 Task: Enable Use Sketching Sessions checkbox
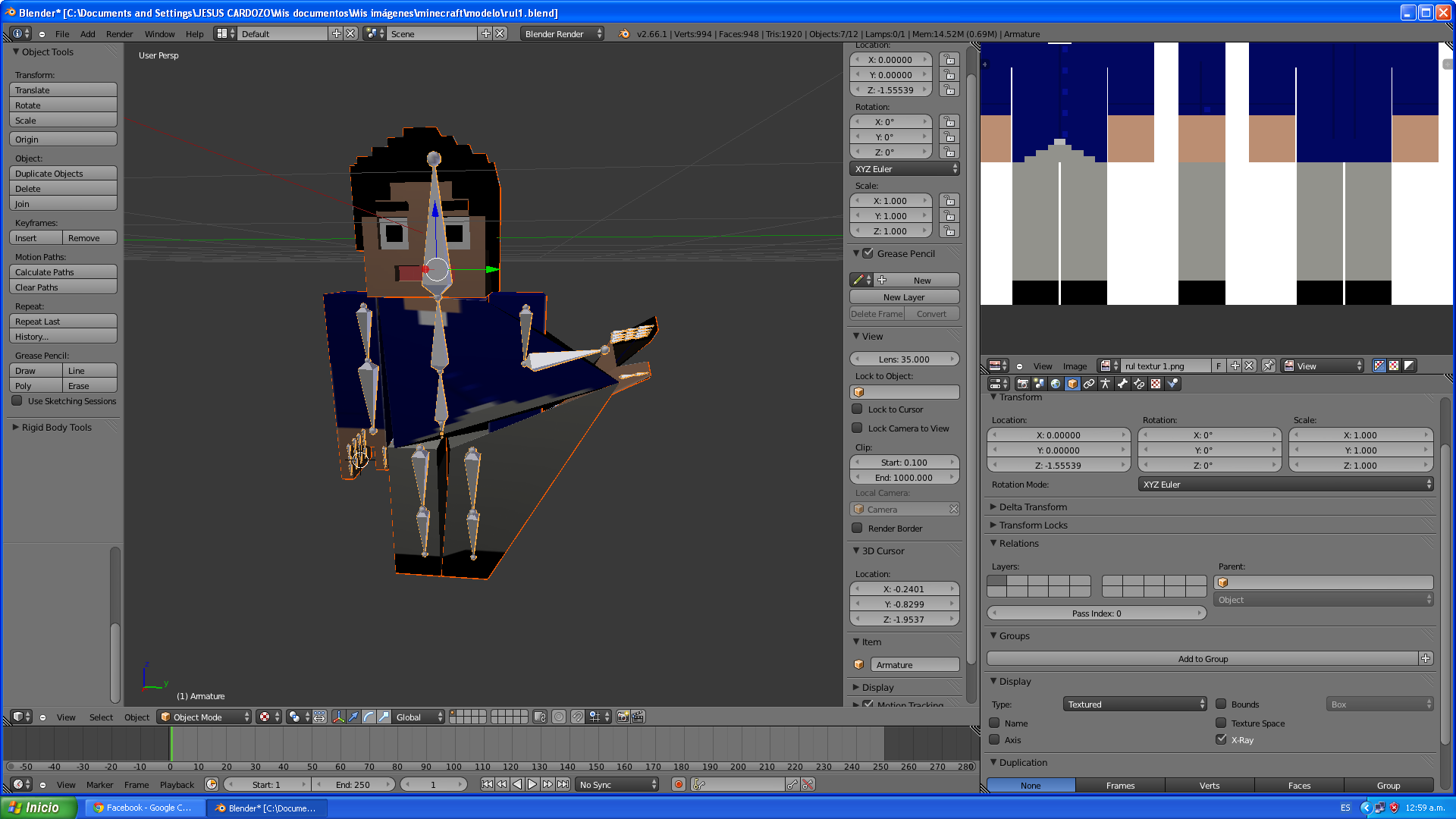(x=17, y=401)
